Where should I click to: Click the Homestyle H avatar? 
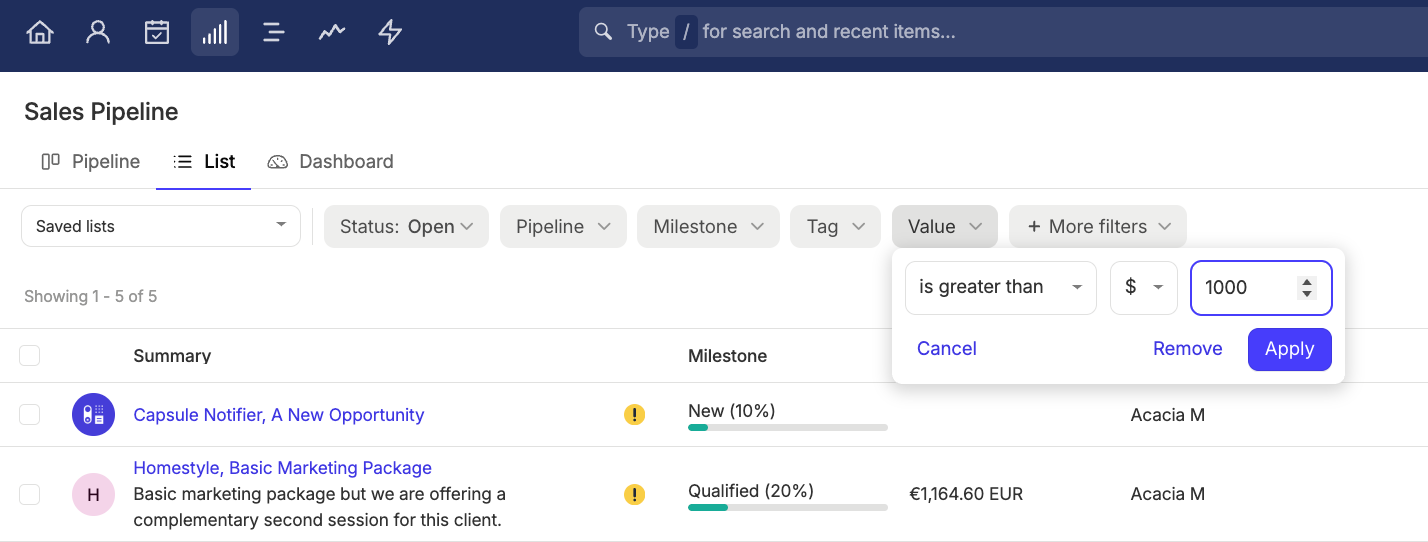(x=93, y=494)
